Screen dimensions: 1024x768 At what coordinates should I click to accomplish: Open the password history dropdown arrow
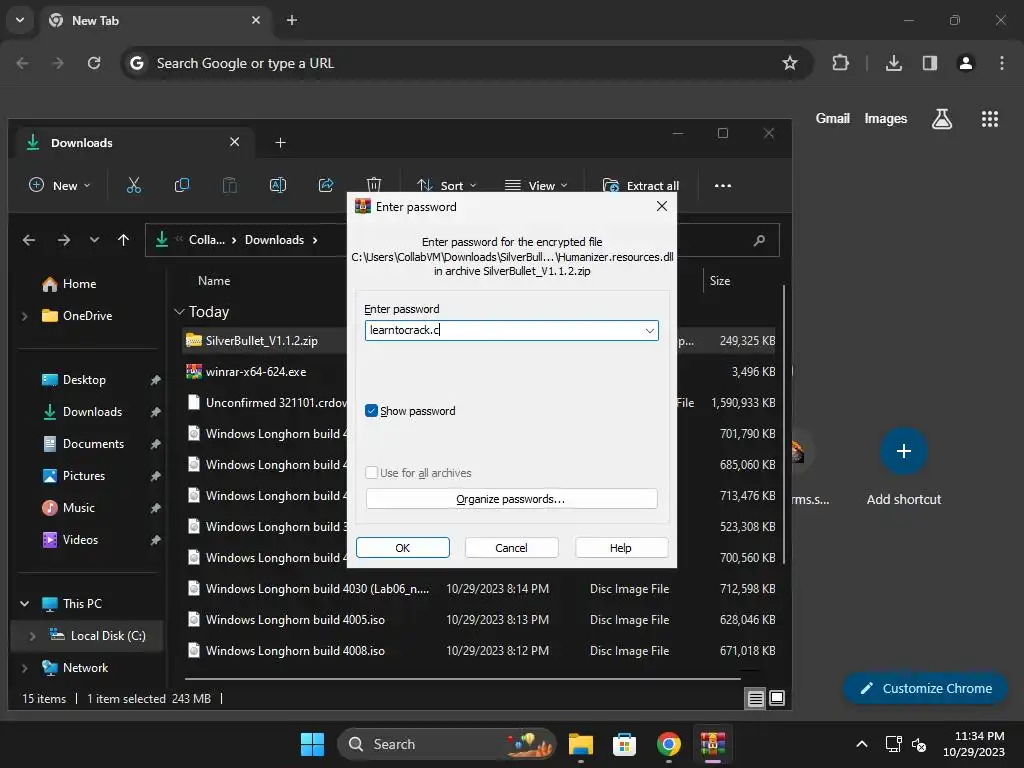(650, 330)
